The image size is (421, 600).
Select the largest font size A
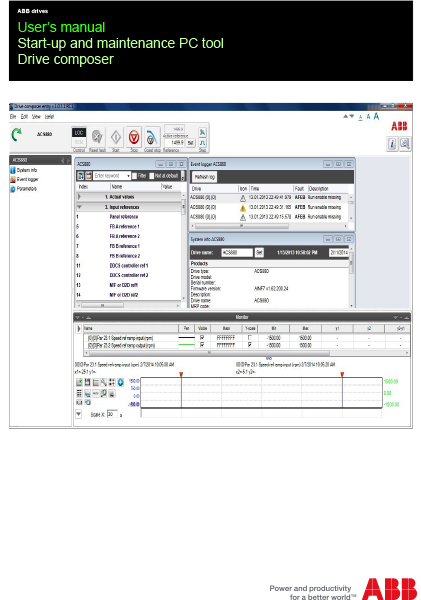377,116
